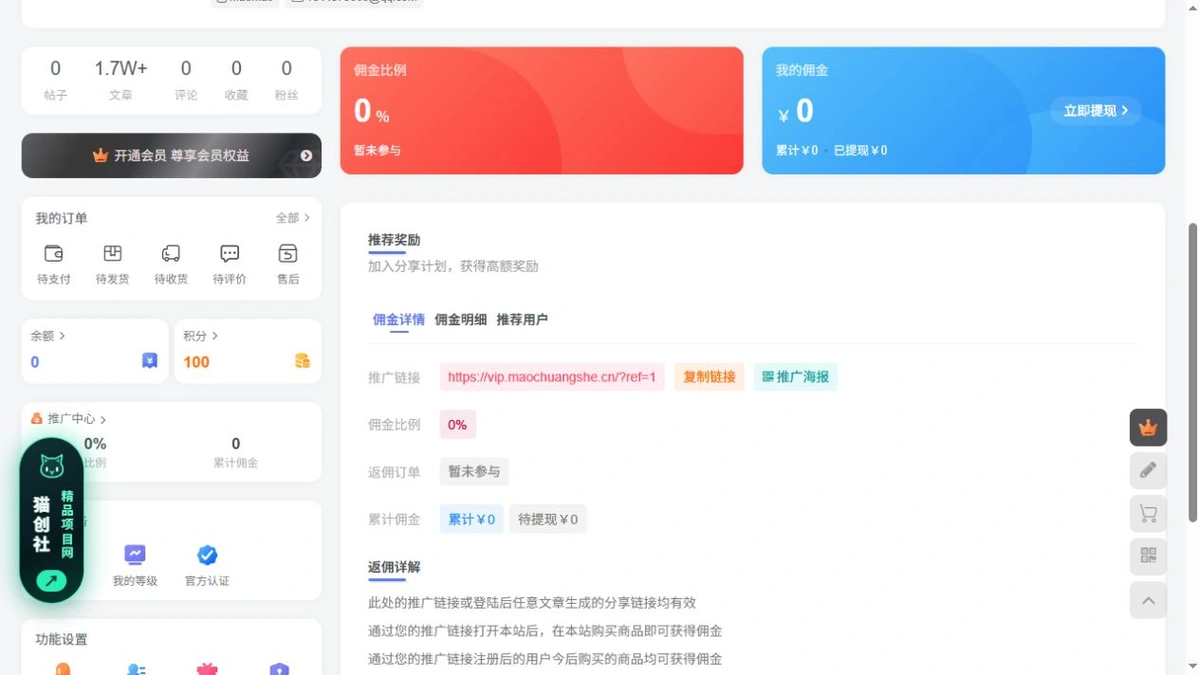1200x675 pixels.
Task: Open 官方认证 verification badge icon
Action: (x=207, y=555)
